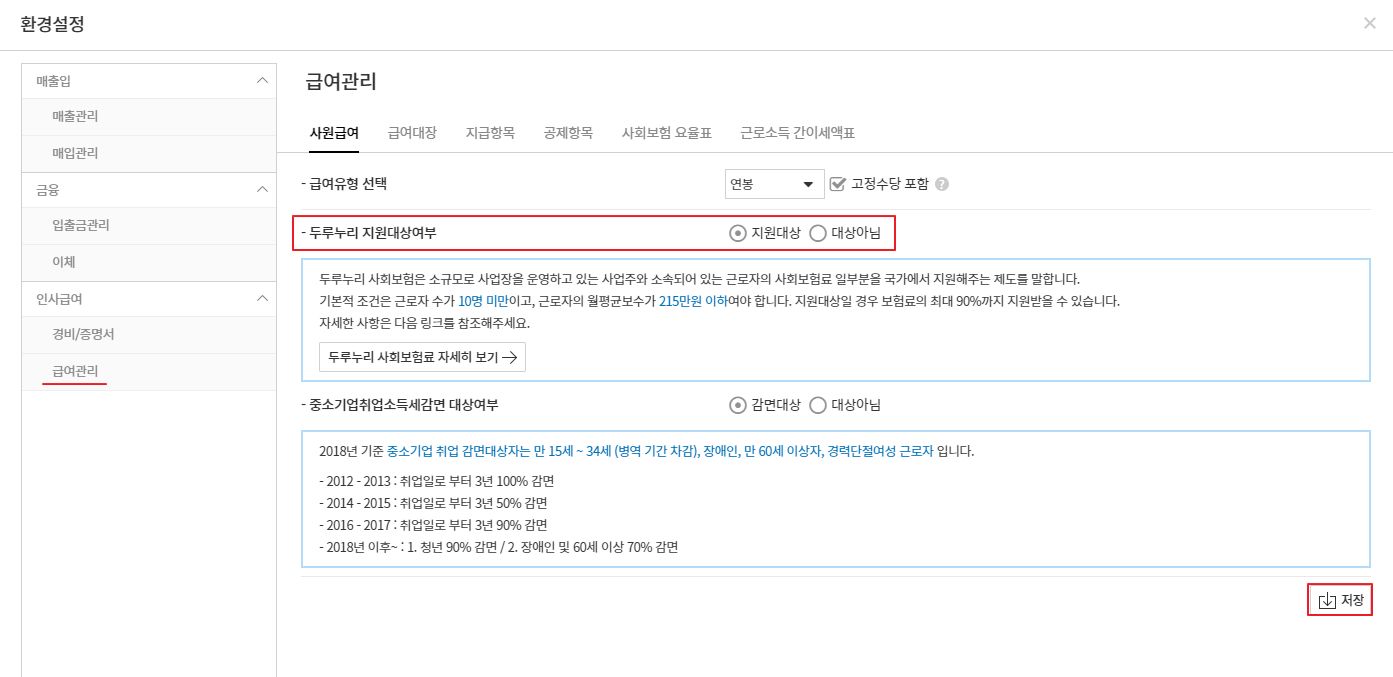This screenshot has width=1393, height=677.
Task: Open 매출관리 in the sidebar
Action: 75,117
